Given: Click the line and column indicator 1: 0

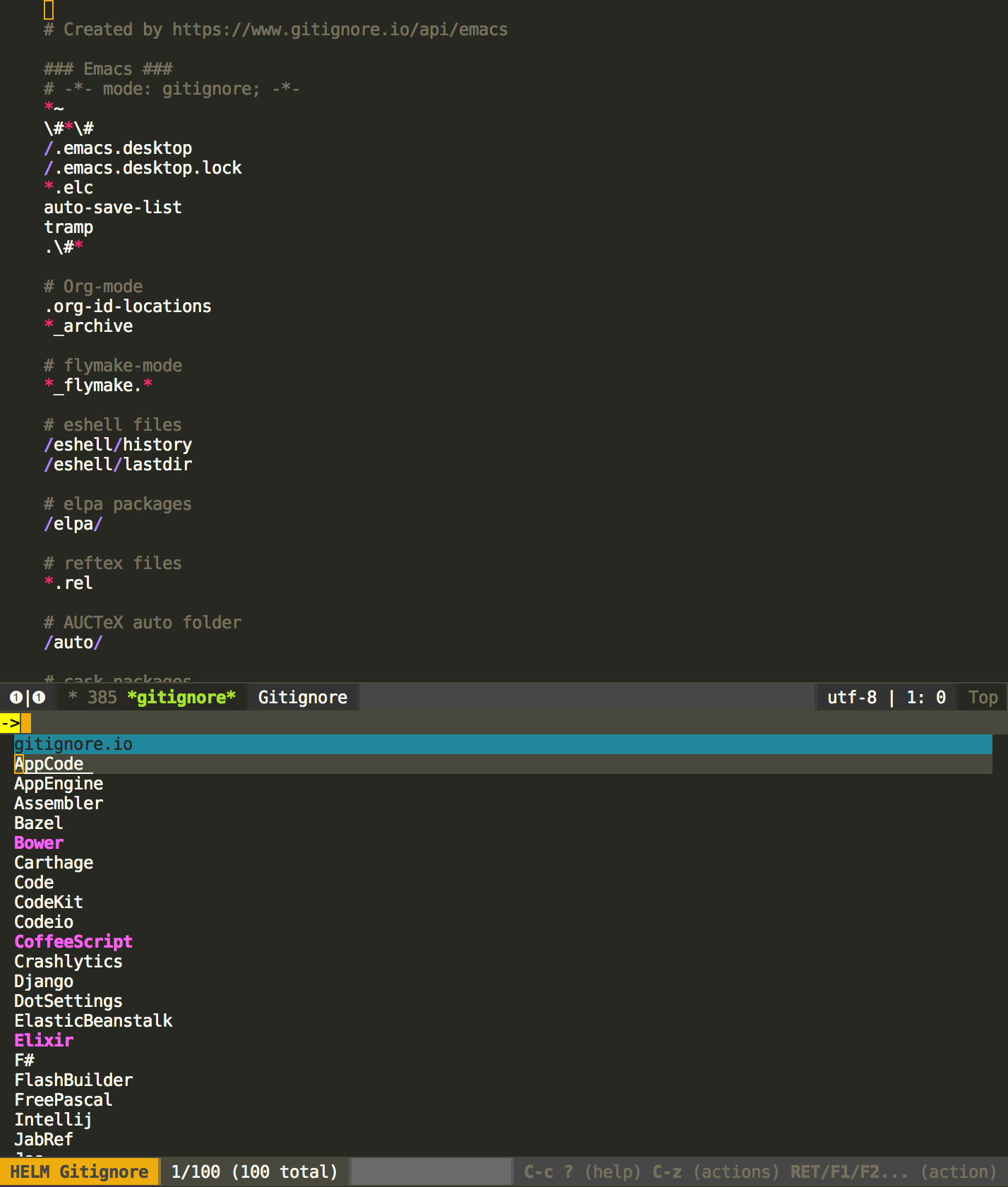Looking at the screenshot, I should (x=926, y=698).
